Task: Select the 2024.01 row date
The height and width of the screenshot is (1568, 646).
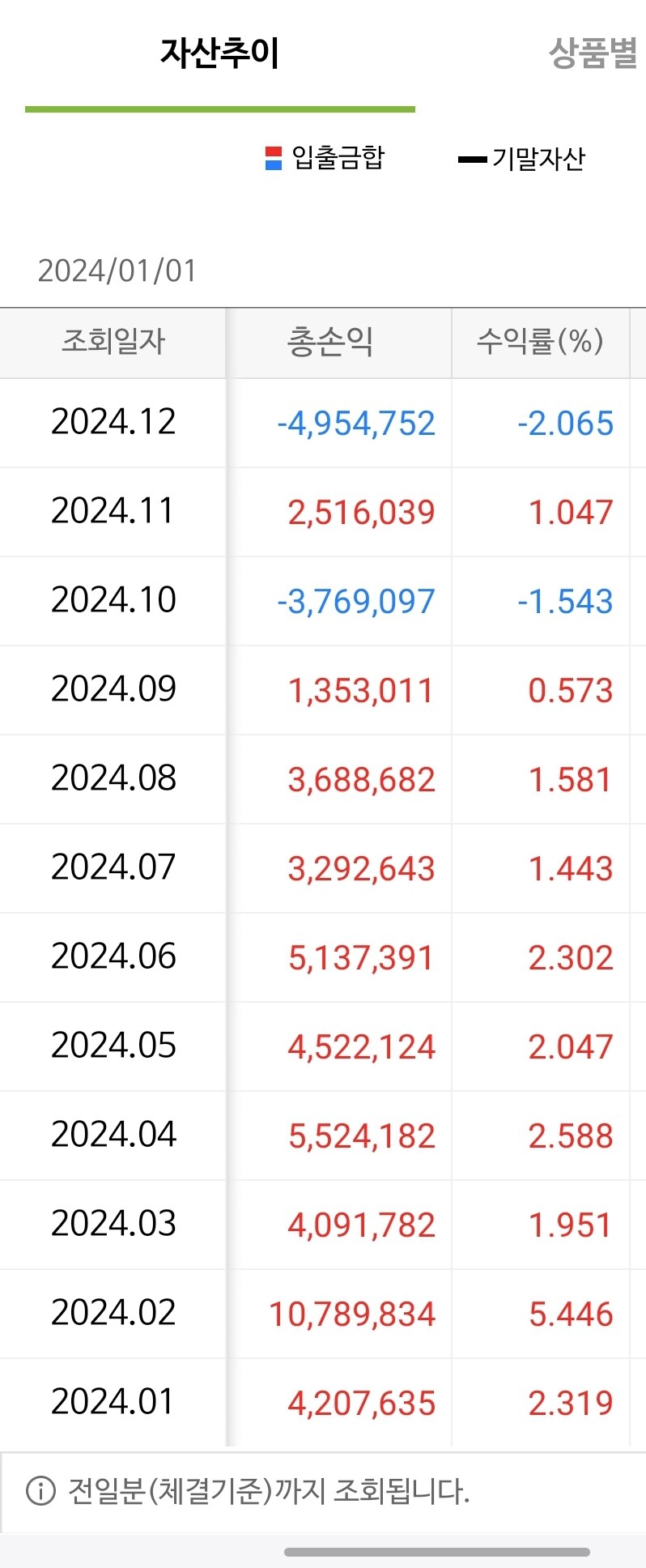Action: click(x=113, y=1402)
